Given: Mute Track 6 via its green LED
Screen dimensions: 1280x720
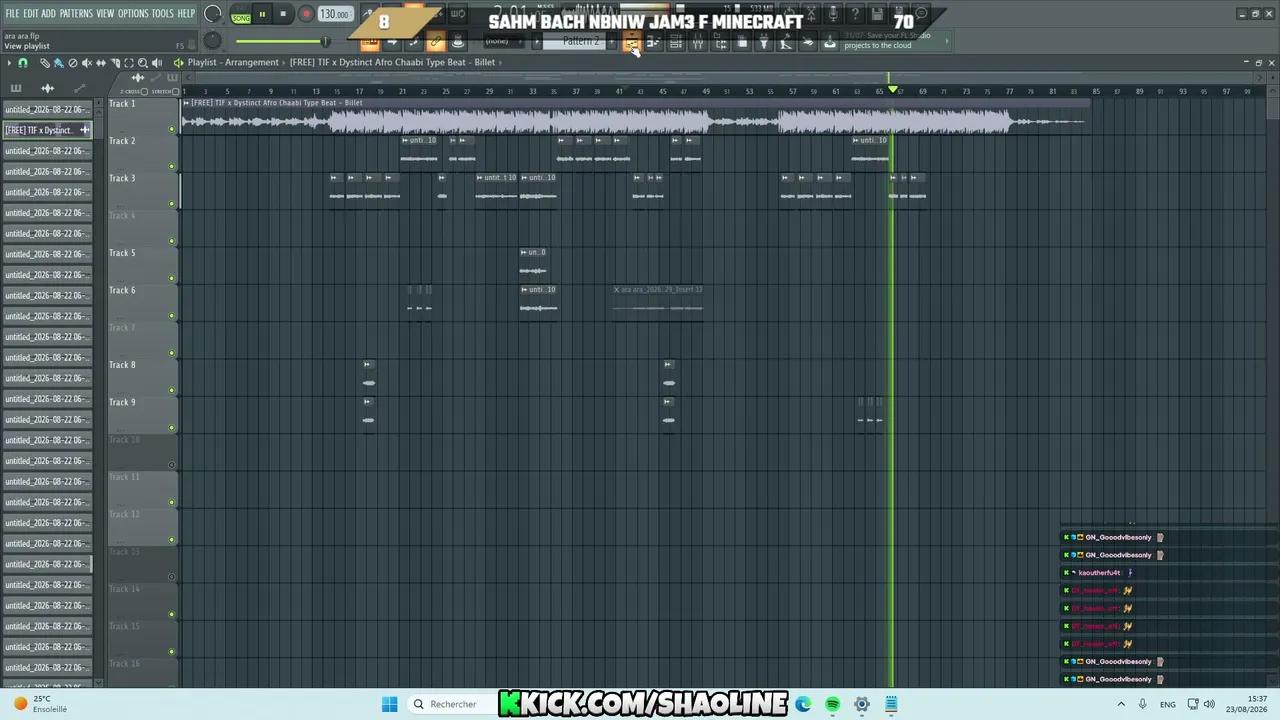Looking at the screenshot, I should tap(172, 316).
